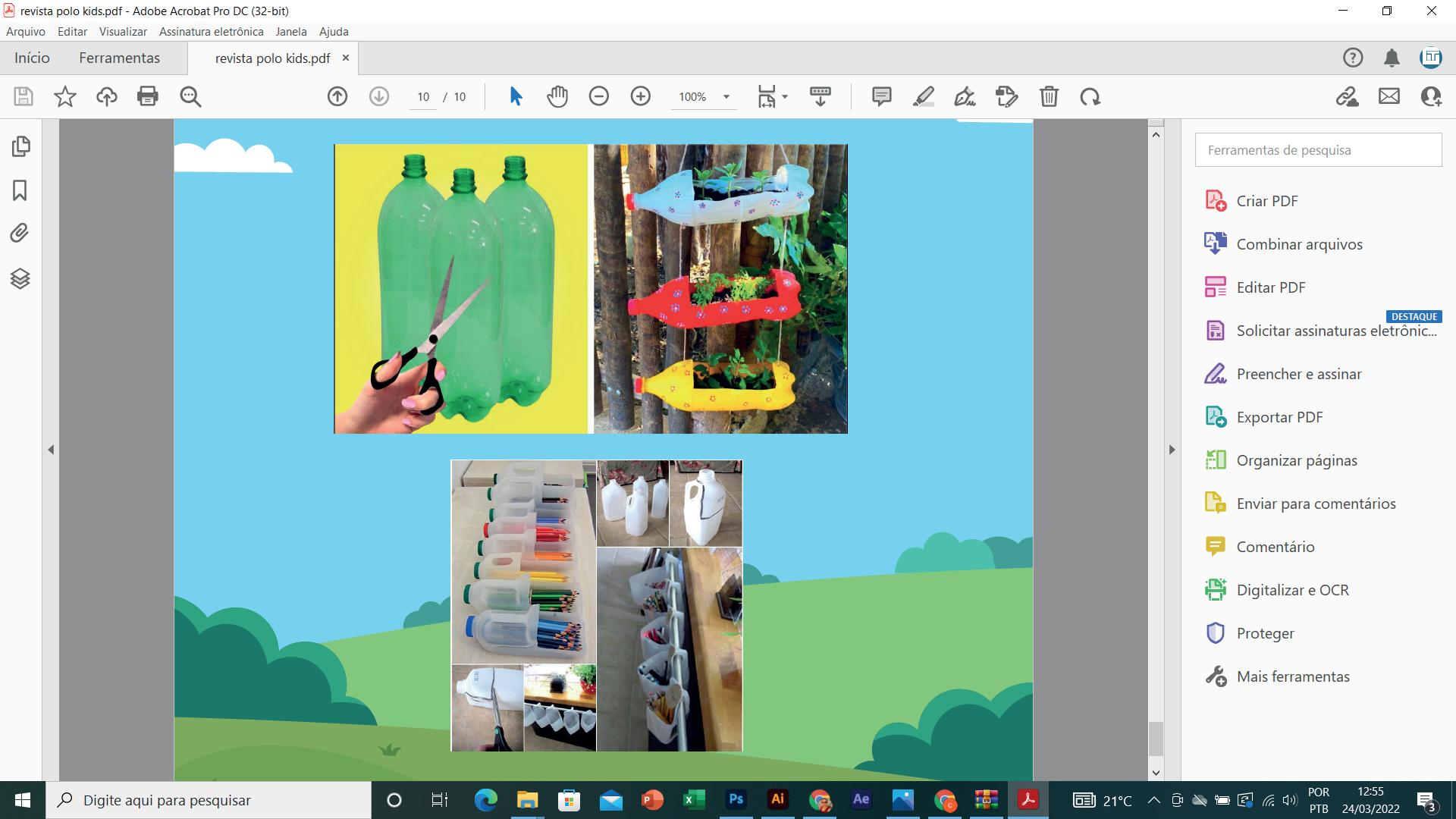Image resolution: width=1456 pixels, height=819 pixels.
Task: Open the Bookmarks panel icon
Action: [x=20, y=190]
